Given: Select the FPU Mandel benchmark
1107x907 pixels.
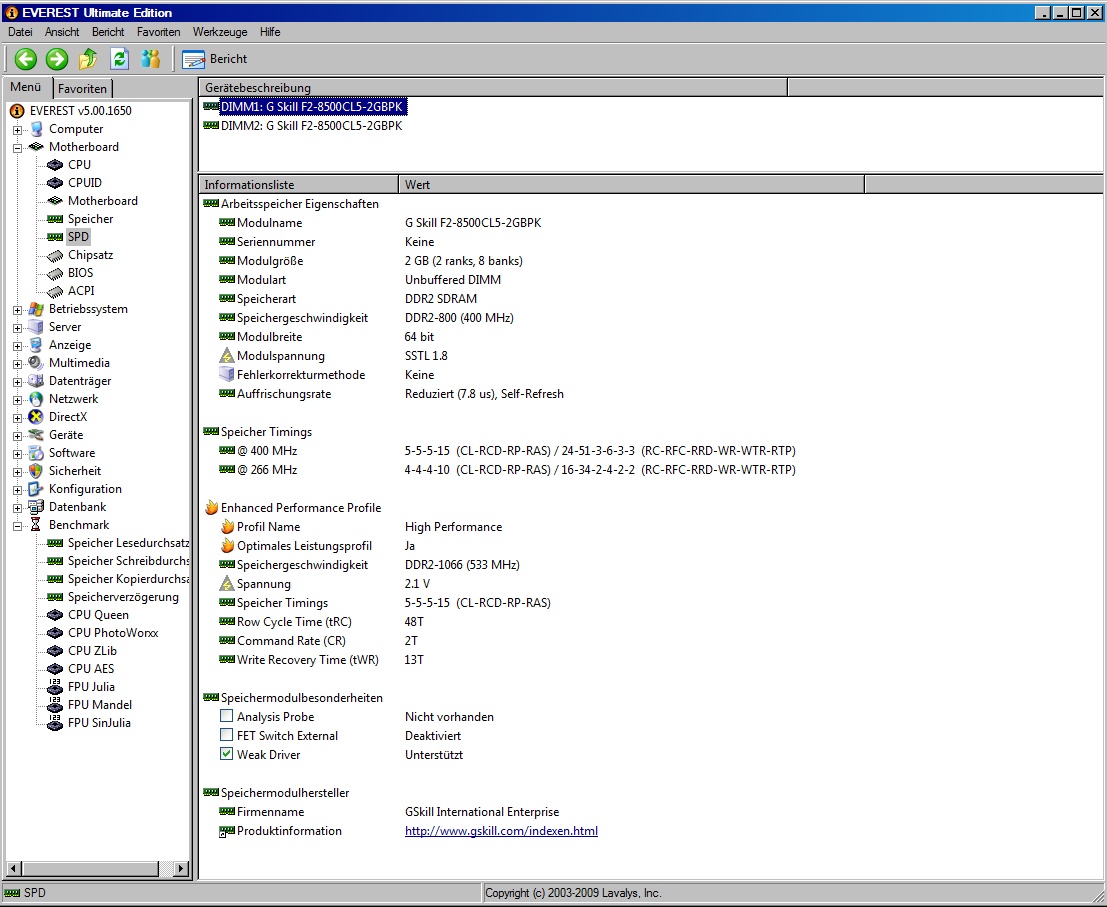Looking at the screenshot, I should [x=100, y=704].
